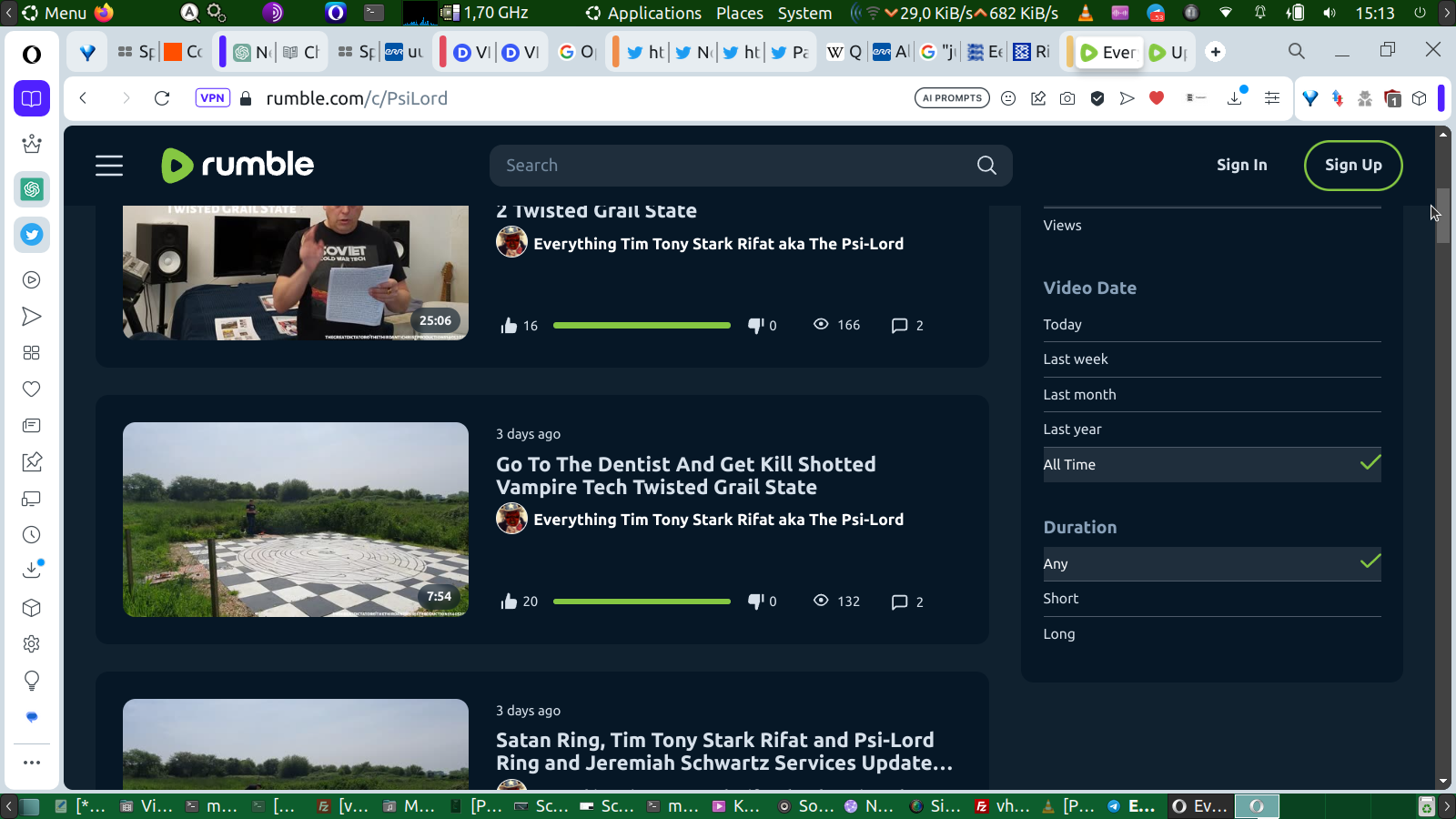Screen dimensions: 1456x819
Task: Open the heart bookmarks icon in sidebar
Action: tap(32, 389)
